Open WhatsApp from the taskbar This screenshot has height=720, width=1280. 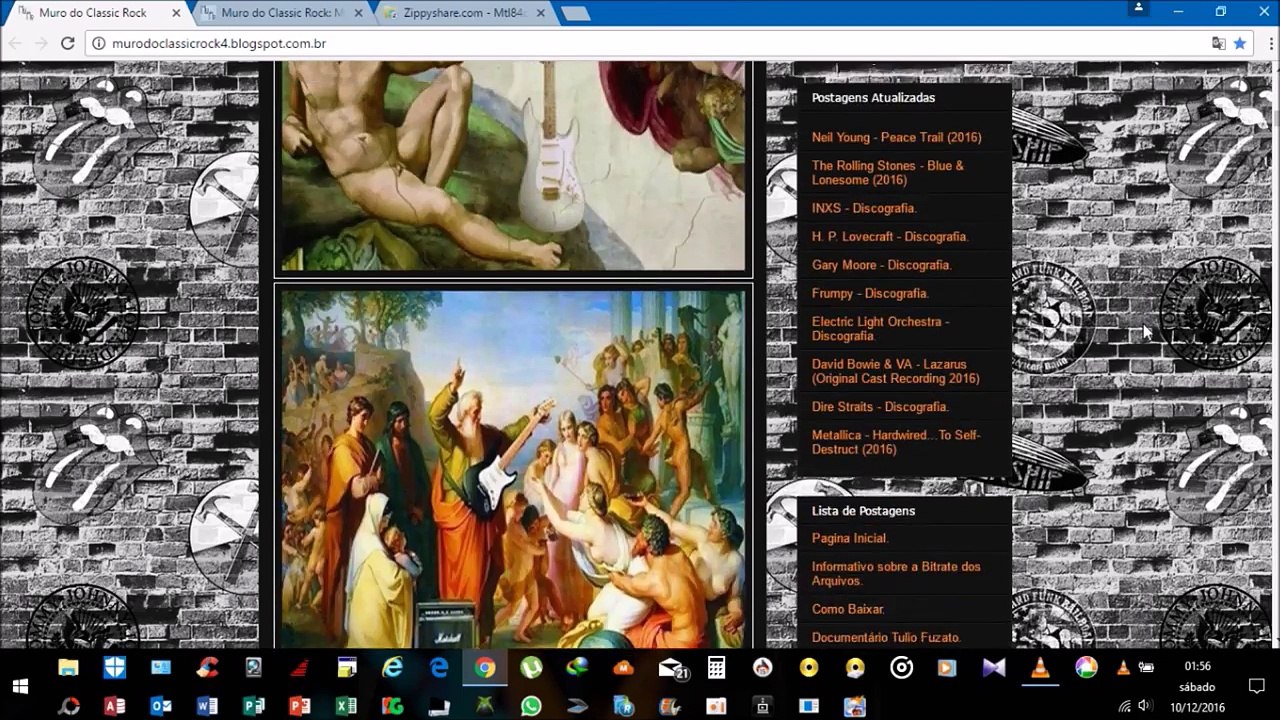[531, 706]
